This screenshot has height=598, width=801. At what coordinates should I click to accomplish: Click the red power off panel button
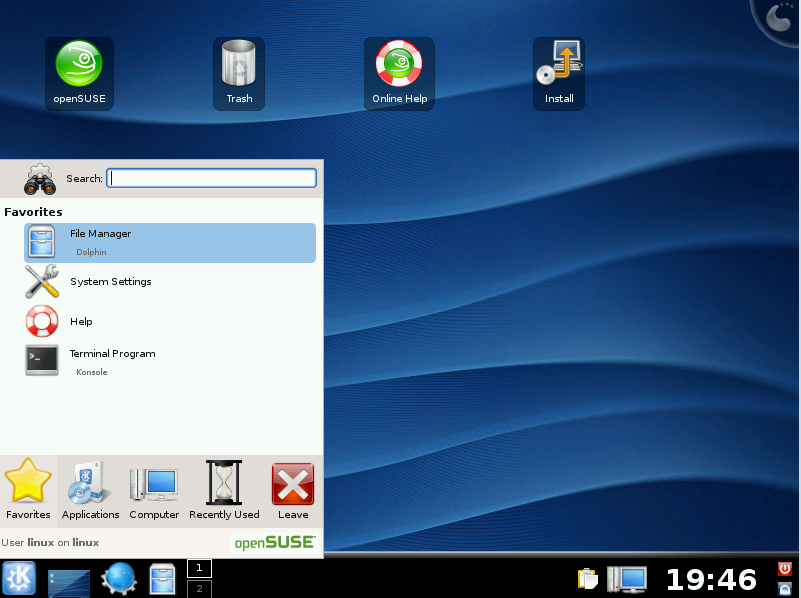tap(785, 568)
